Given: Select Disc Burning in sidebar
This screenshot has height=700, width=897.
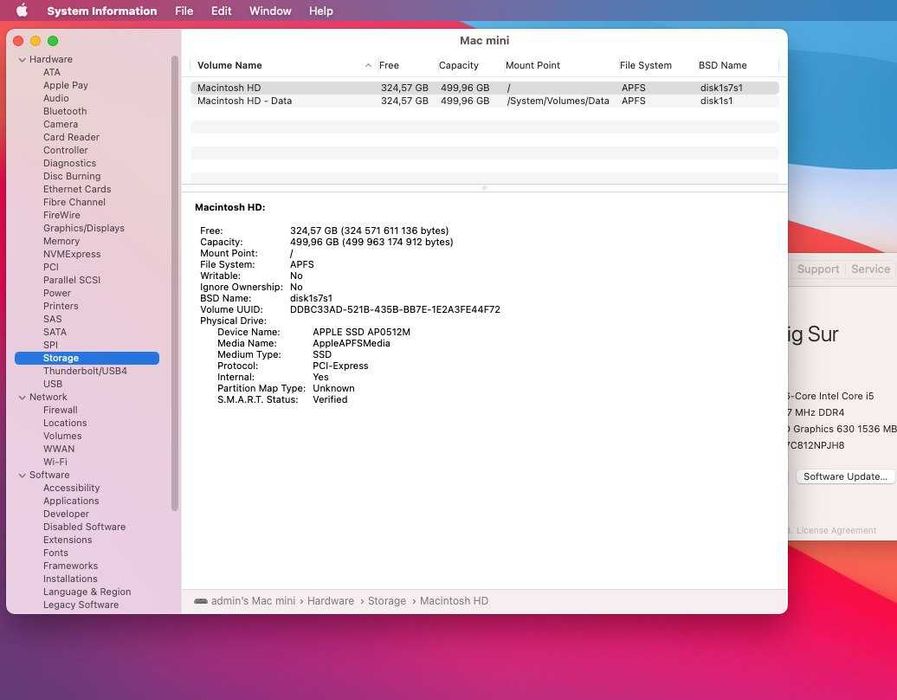Looking at the screenshot, I should pos(72,176).
